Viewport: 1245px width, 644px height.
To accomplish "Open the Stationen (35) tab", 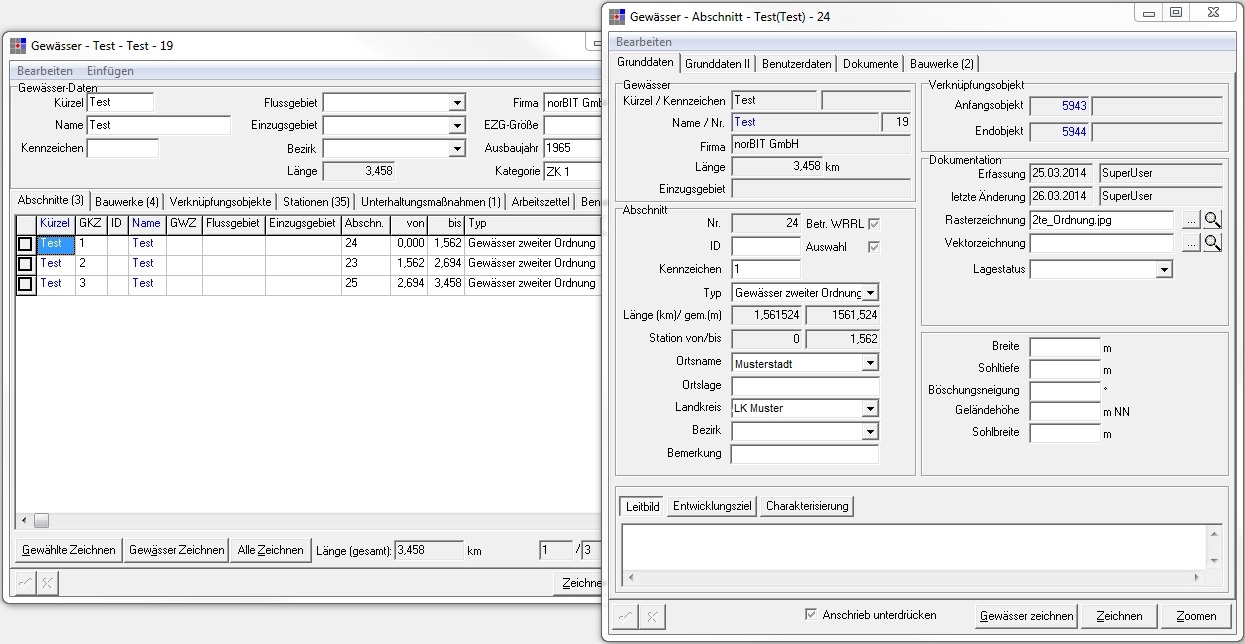I will [315, 202].
